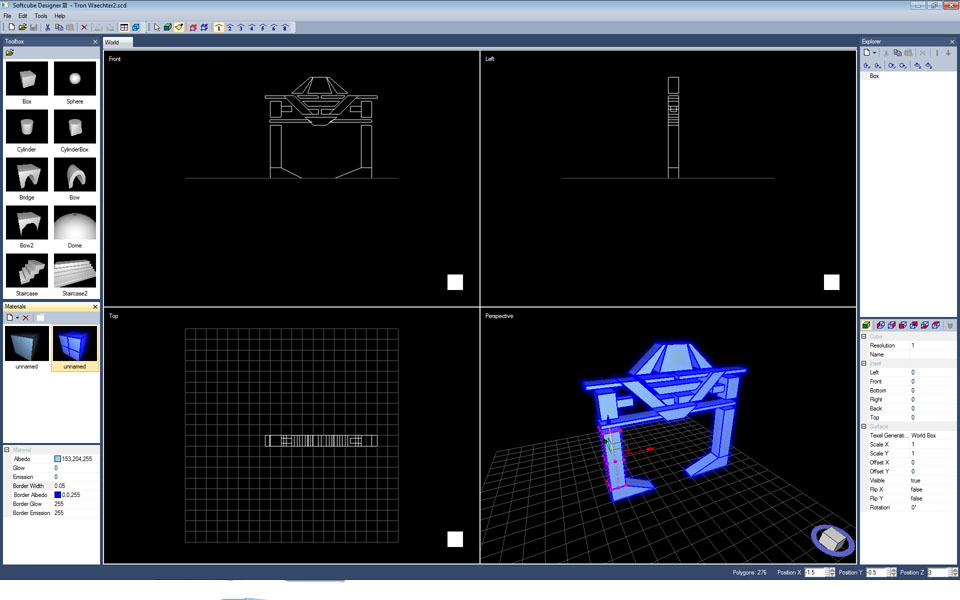Collapse the Material property group
The height and width of the screenshot is (600, 960).
[7, 450]
